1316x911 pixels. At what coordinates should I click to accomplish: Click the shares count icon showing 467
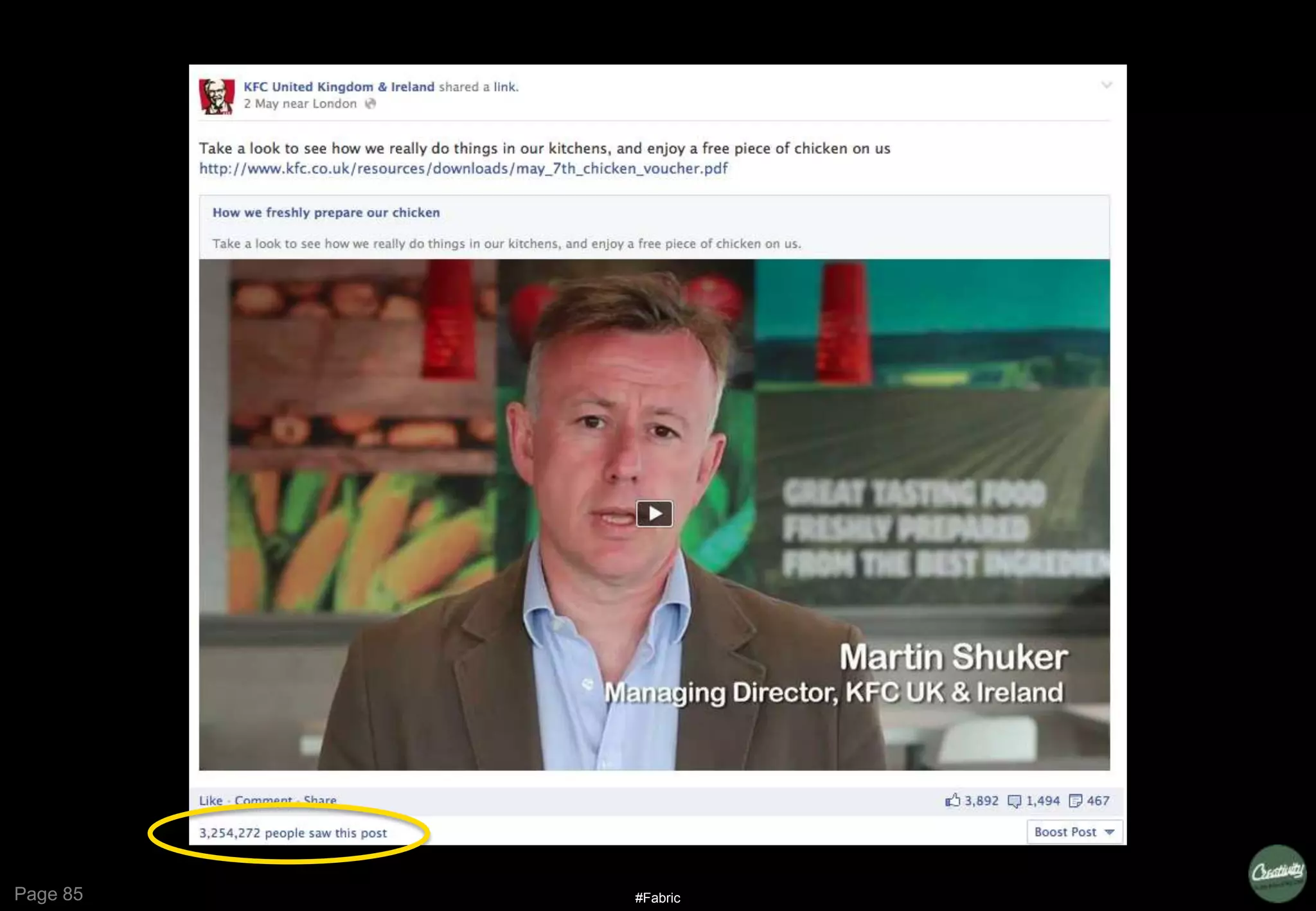1075,800
